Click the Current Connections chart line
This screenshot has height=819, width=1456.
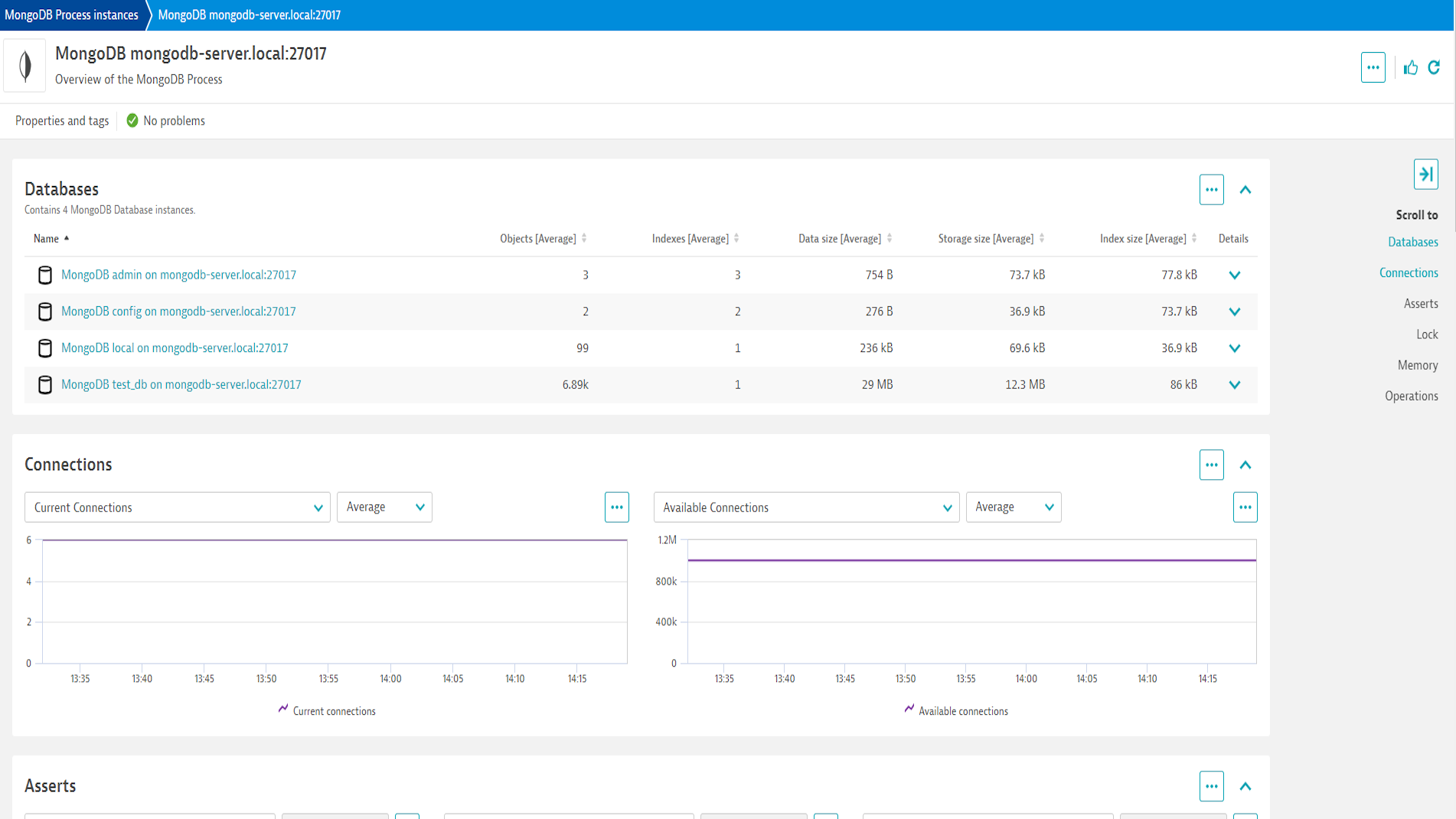click(x=335, y=540)
